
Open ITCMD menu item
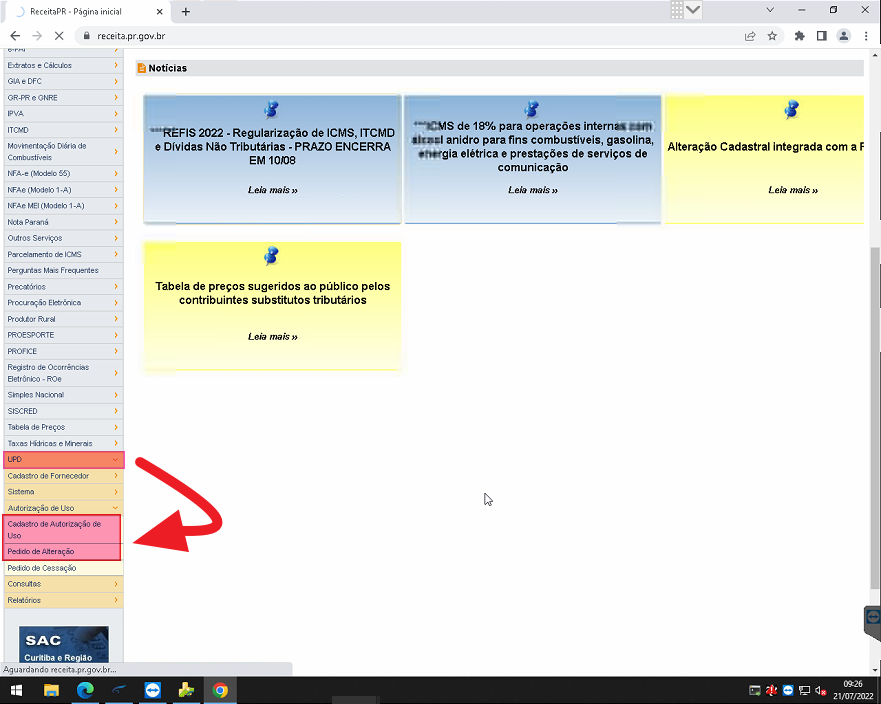tap(63, 130)
